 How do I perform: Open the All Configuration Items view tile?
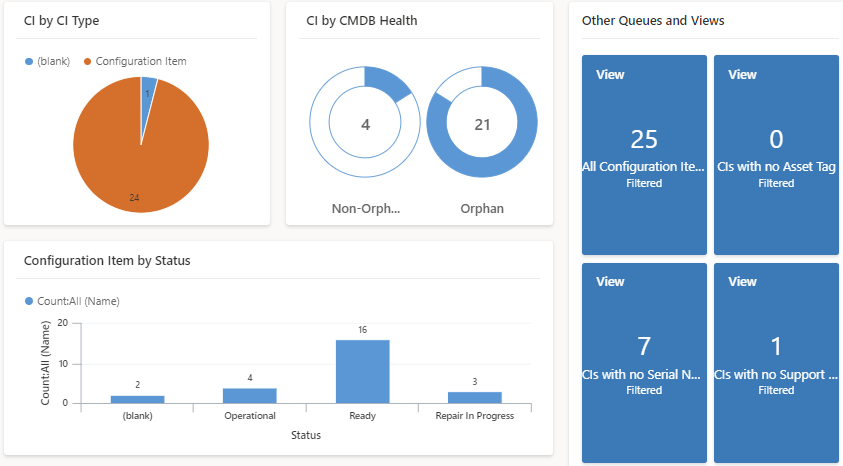tap(644, 154)
